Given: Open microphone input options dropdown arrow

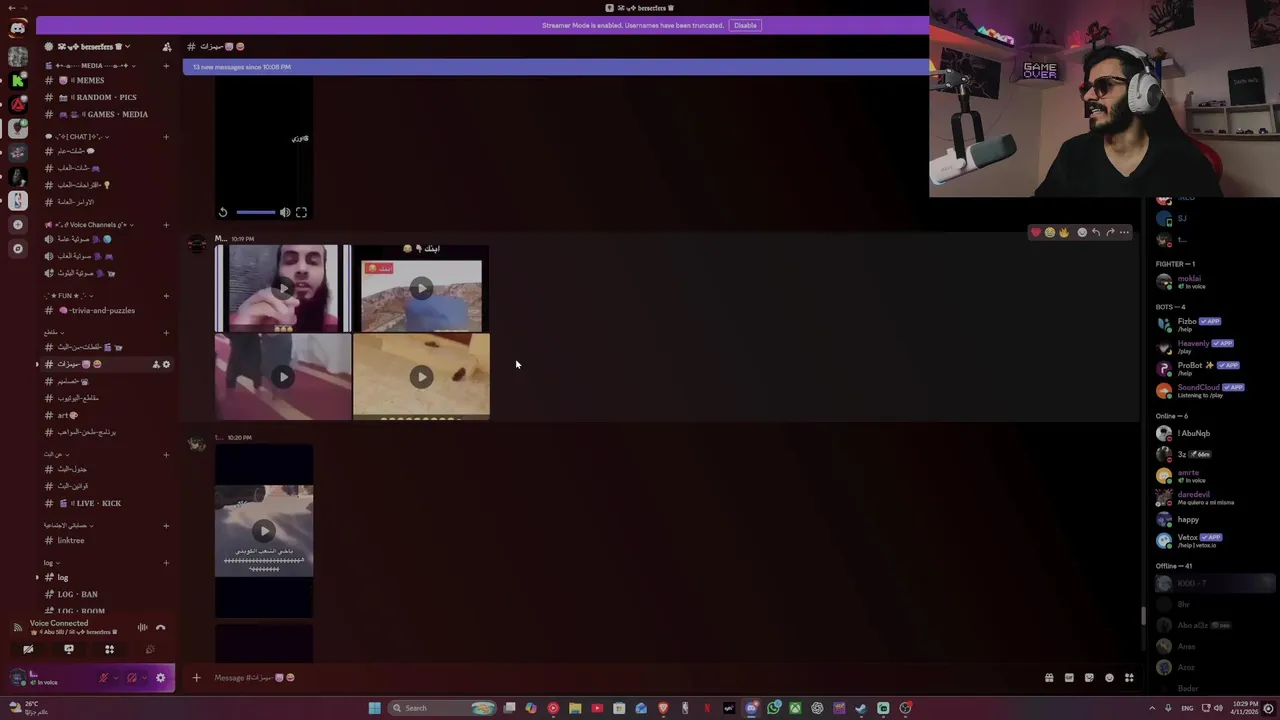Looking at the screenshot, I should coord(116,678).
